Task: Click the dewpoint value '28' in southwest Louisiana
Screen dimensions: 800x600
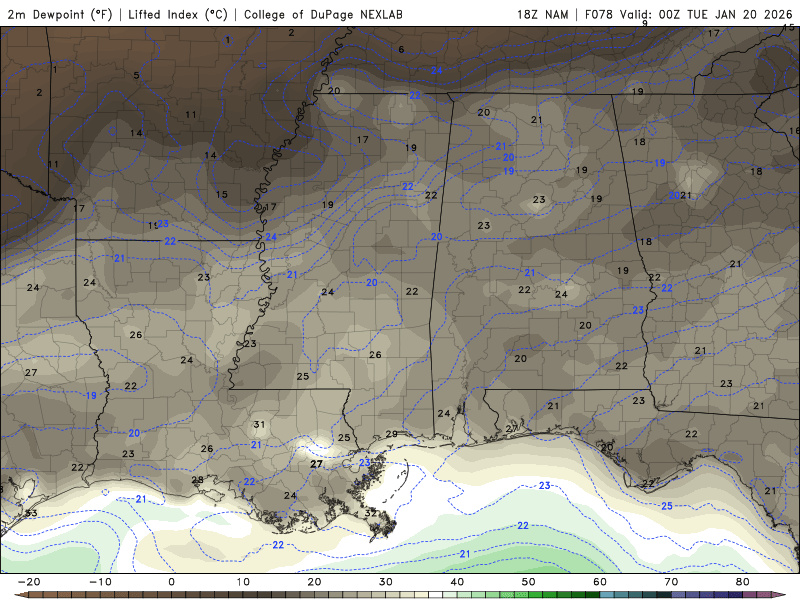Action: click(197, 480)
